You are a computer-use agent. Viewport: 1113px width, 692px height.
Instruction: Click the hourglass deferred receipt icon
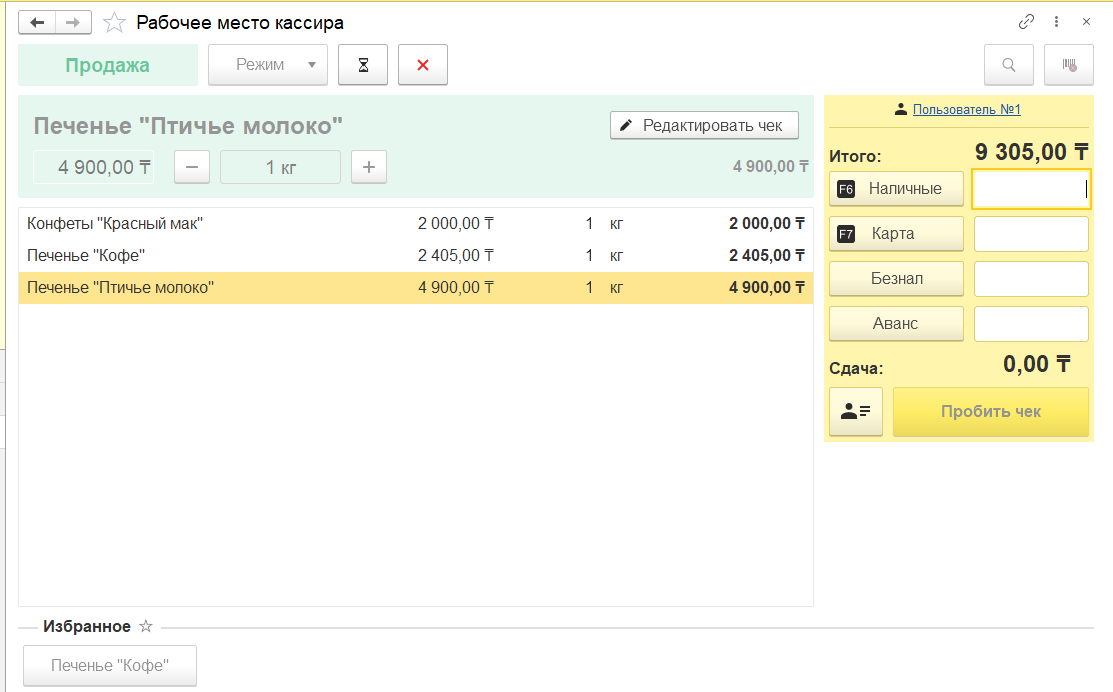(x=363, y=65)
